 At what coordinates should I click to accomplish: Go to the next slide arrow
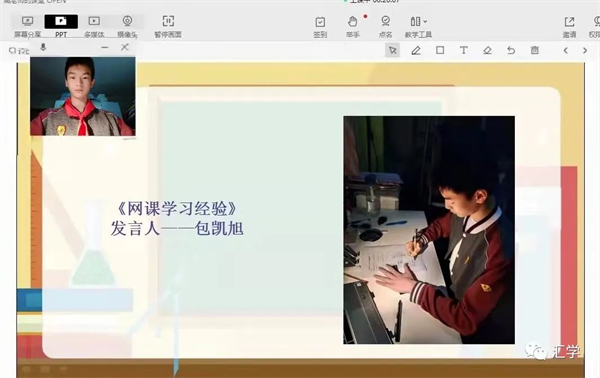[585, 50]
